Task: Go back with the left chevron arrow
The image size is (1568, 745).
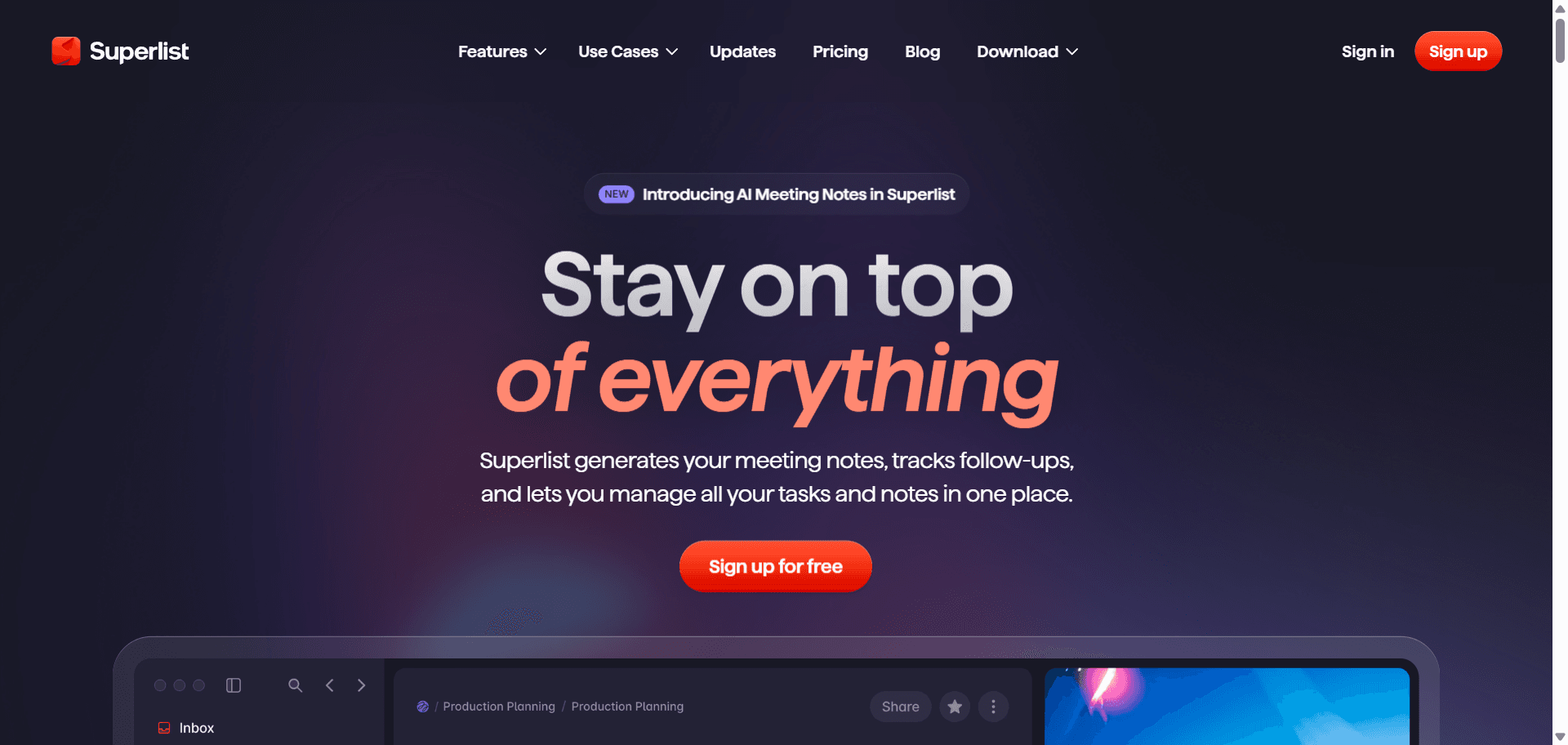Action: click(330, 685)
